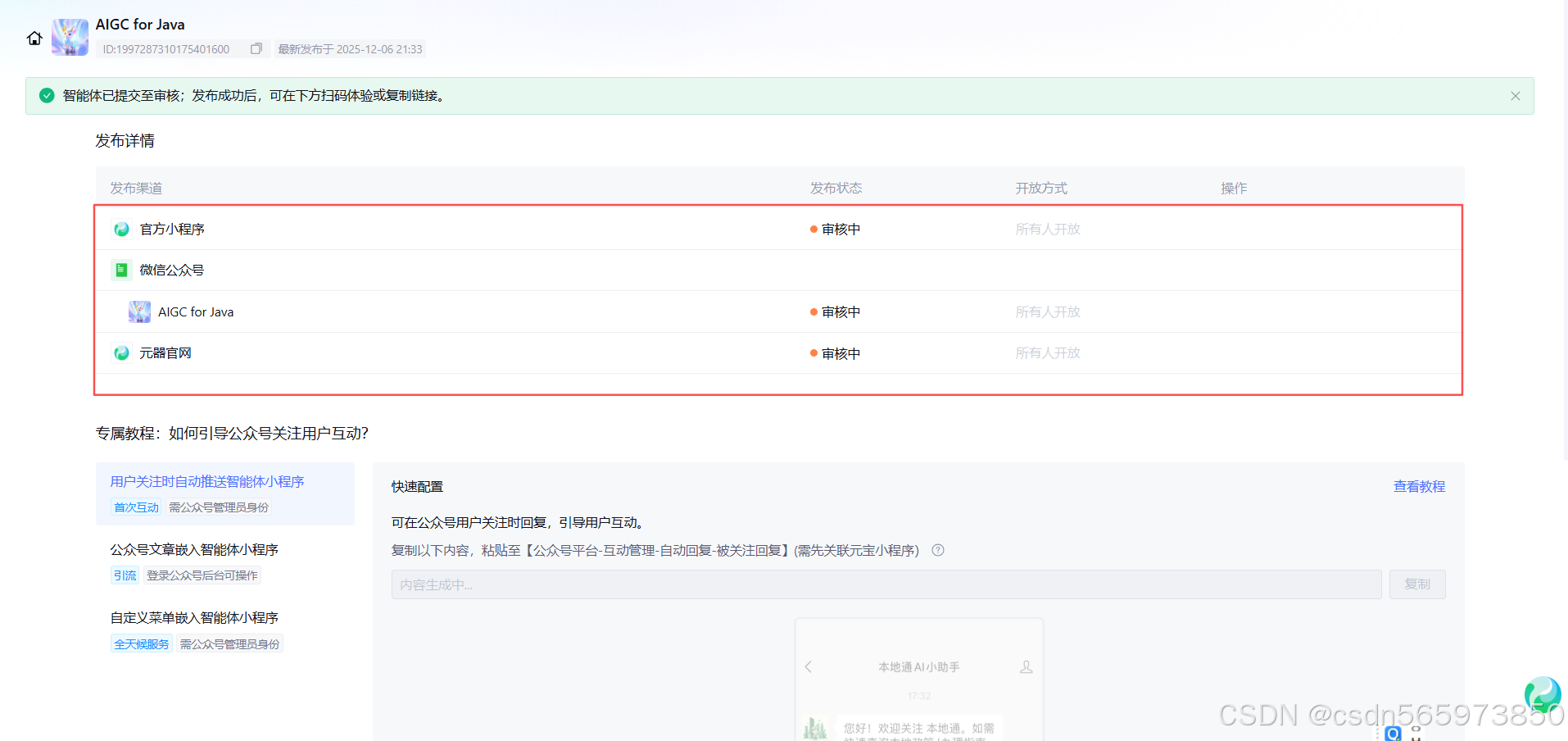Click the 内容生成中 content field
1568x741 pixels.
point(886,584)
